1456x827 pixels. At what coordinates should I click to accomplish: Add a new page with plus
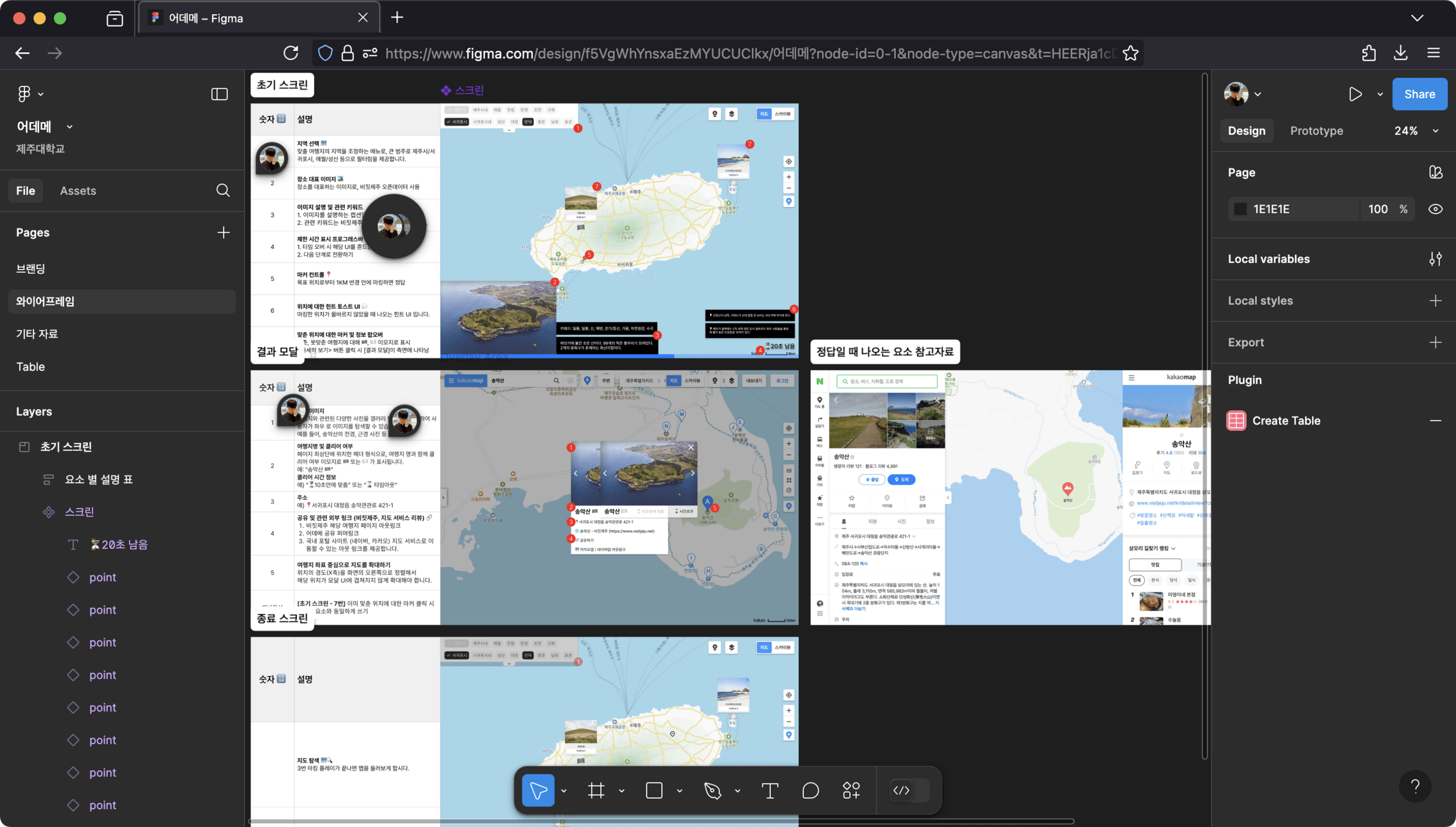click(223, 232)
